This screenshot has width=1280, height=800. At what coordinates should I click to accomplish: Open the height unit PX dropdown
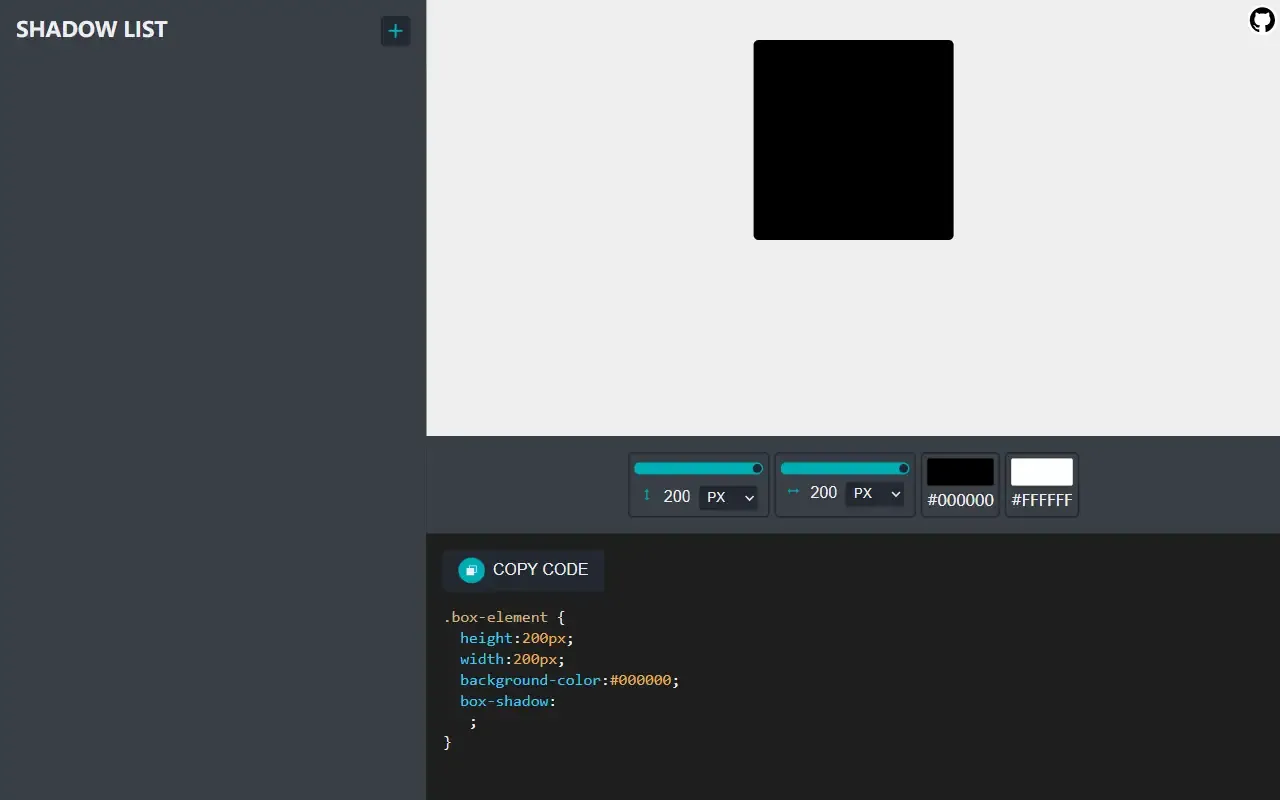[x=728, y=497]
